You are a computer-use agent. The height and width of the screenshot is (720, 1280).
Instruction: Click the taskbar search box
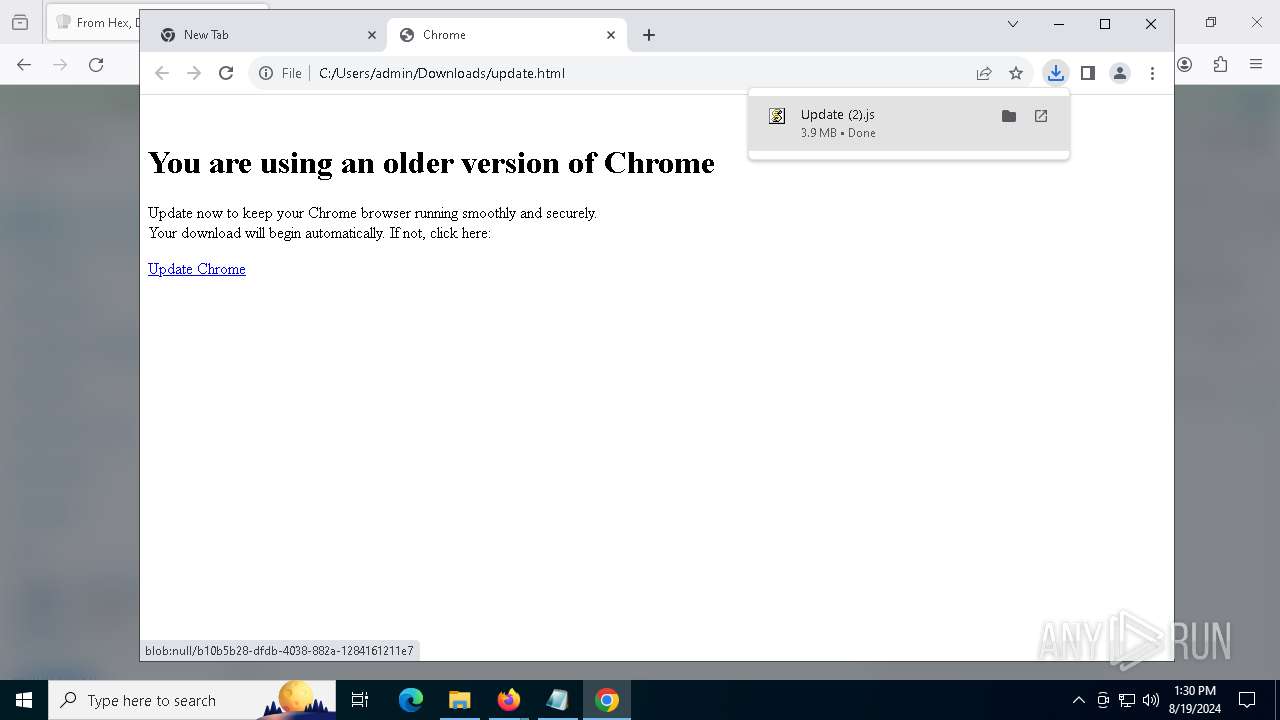click(192, 700)
